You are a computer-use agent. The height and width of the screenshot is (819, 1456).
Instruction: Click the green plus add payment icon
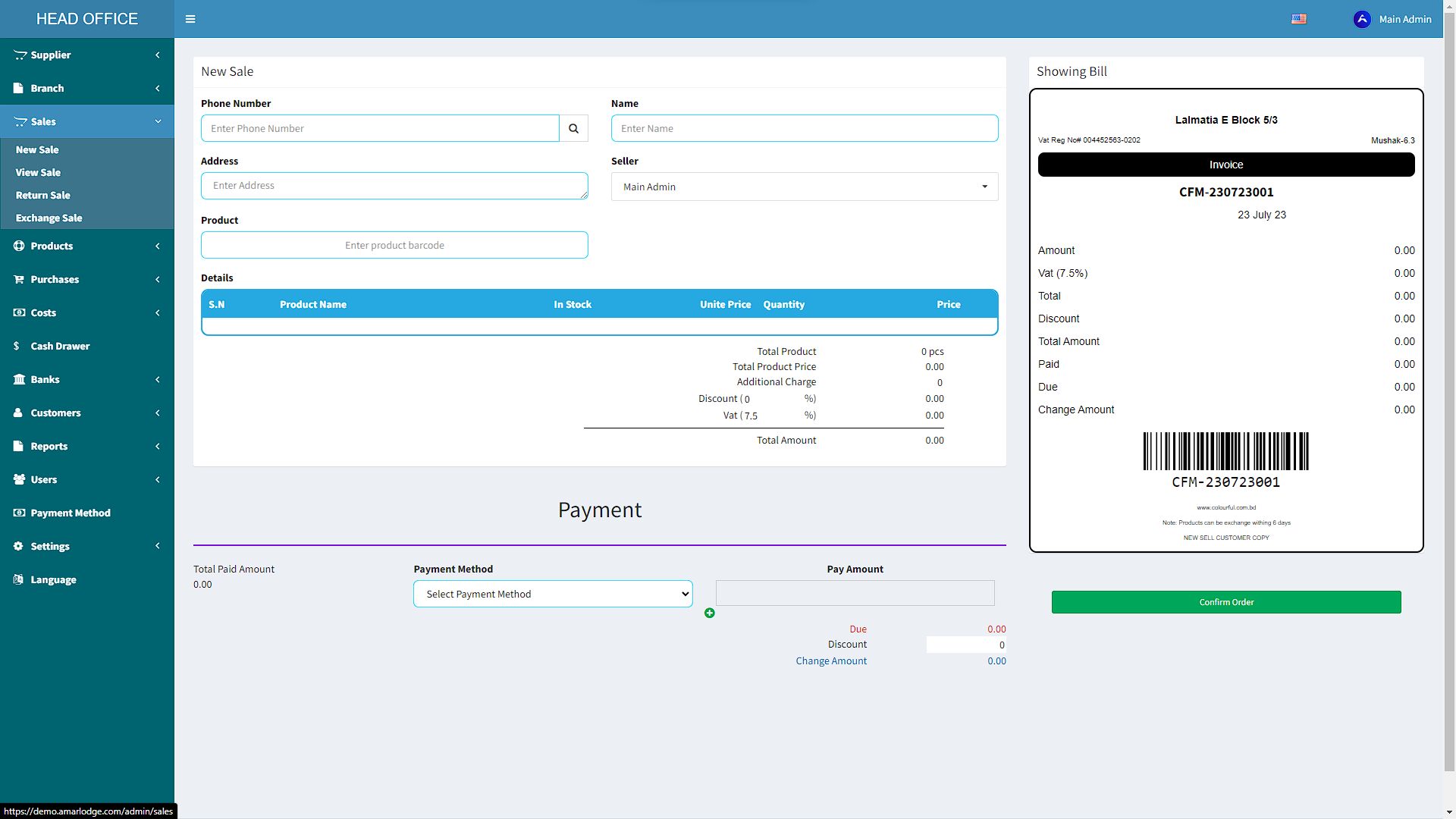click(709, 613)
